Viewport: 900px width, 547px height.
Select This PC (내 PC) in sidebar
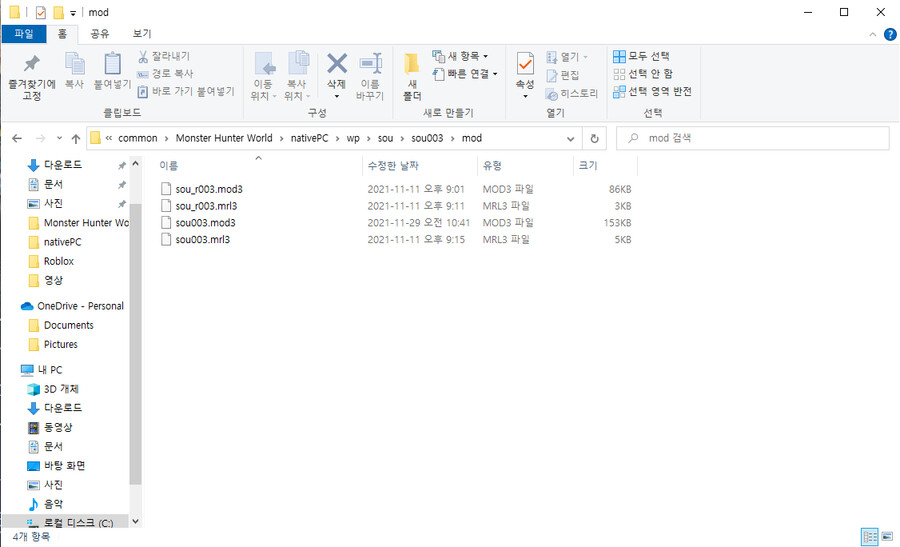(49, 370)
